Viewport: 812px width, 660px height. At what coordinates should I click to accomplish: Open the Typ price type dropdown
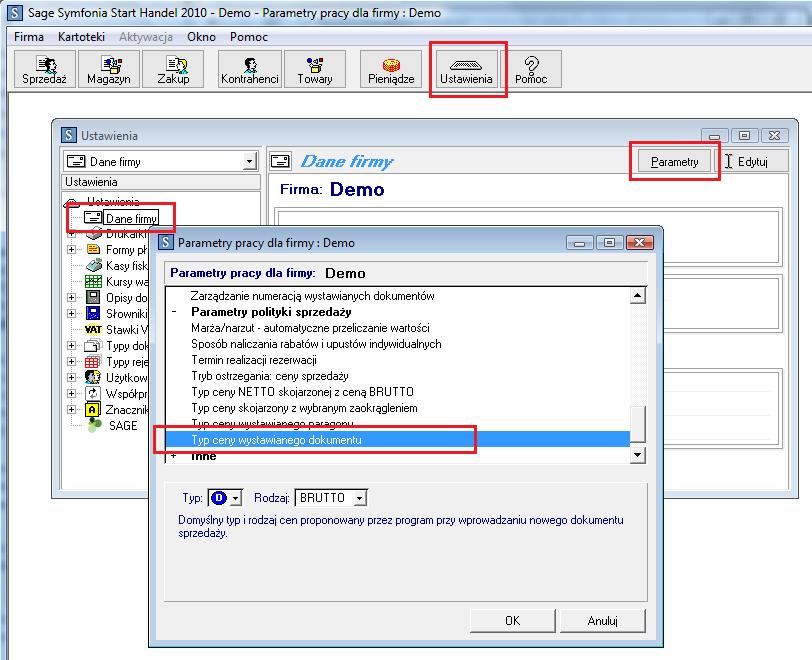[x=236, y=498]
